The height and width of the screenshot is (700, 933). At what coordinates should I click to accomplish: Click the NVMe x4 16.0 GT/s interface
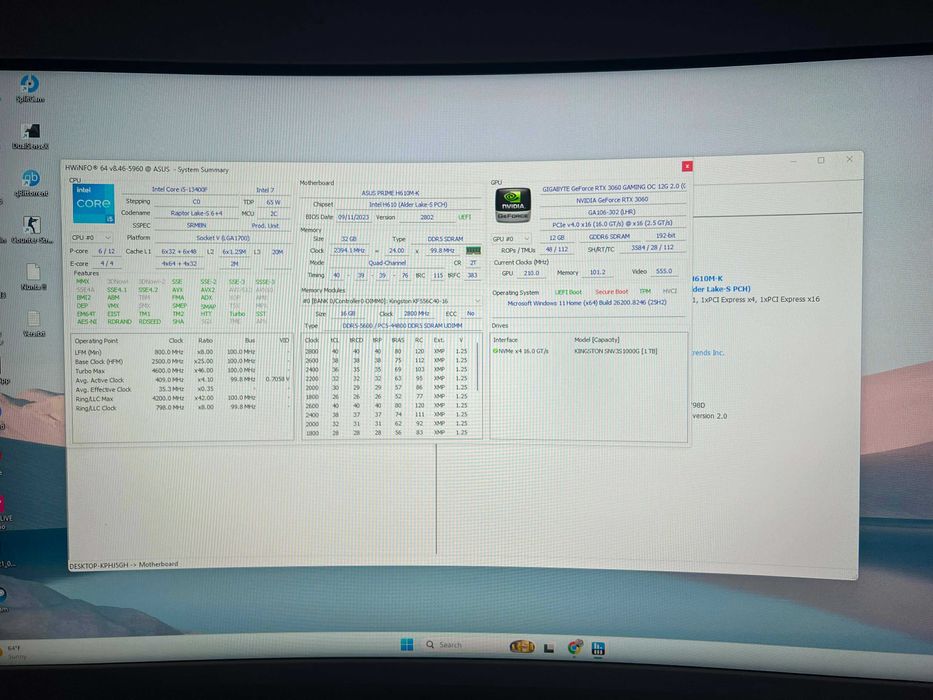coord(524,351)
